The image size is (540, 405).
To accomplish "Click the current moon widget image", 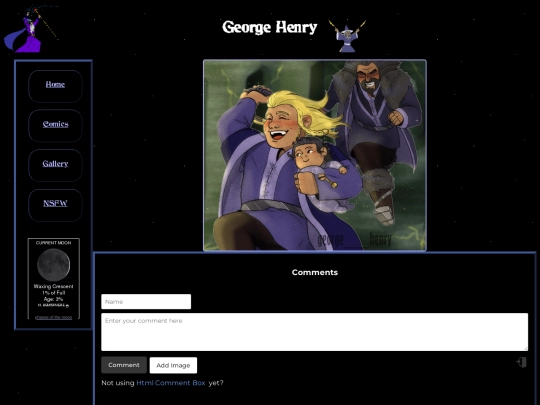I will [x=54, y=265].
